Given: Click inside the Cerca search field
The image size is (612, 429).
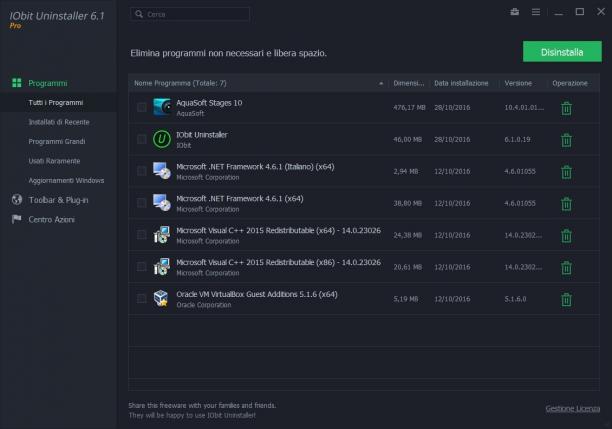Looking at the screenshot, I should pos(190,14).
